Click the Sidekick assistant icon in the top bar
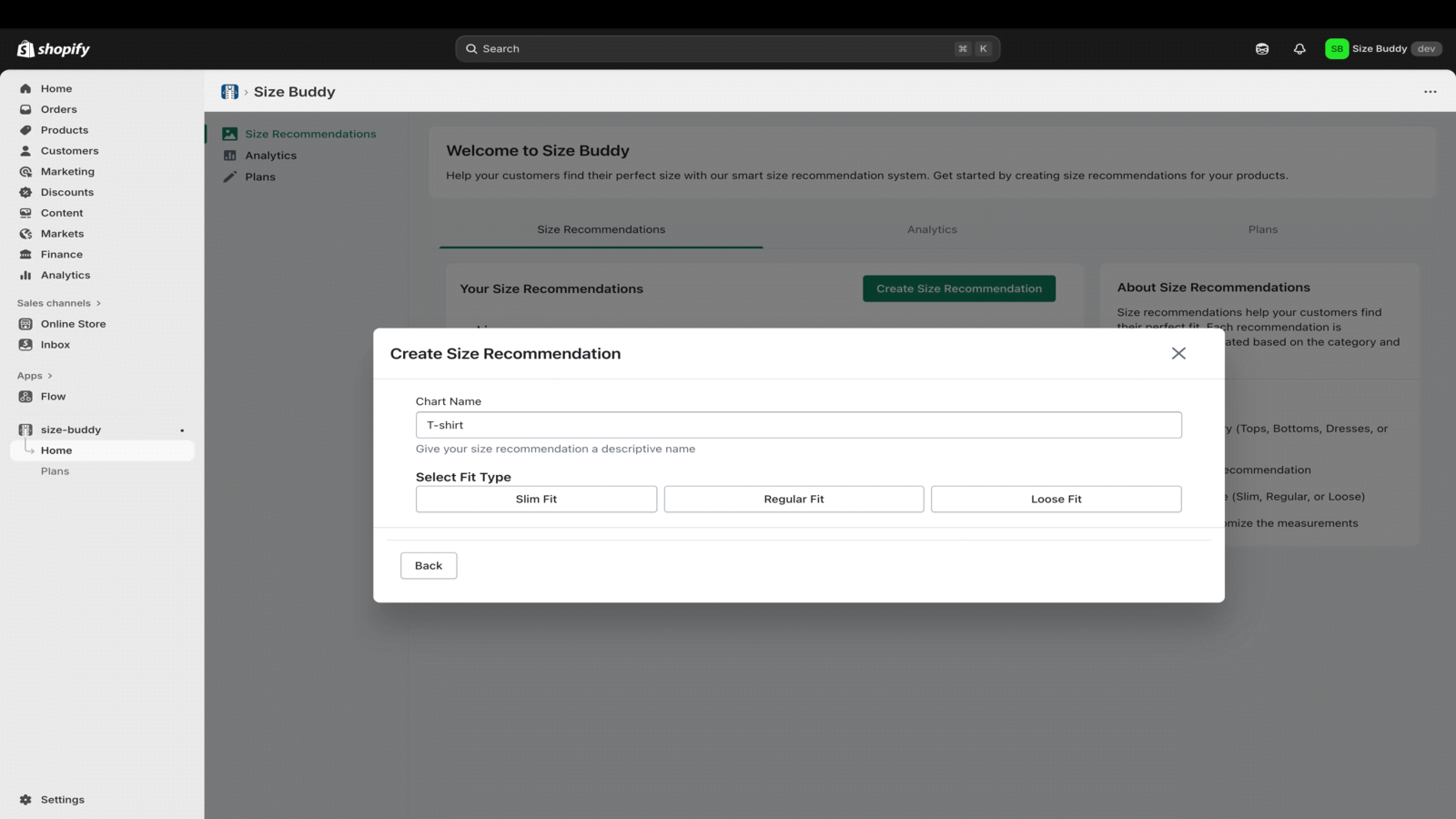The image size is (1456, 819). coord(1262,49)
